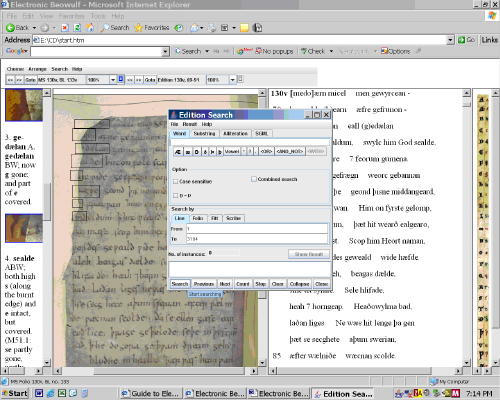Insert the æ lowercase character button

pyautogui.click(x=188, y=152)
